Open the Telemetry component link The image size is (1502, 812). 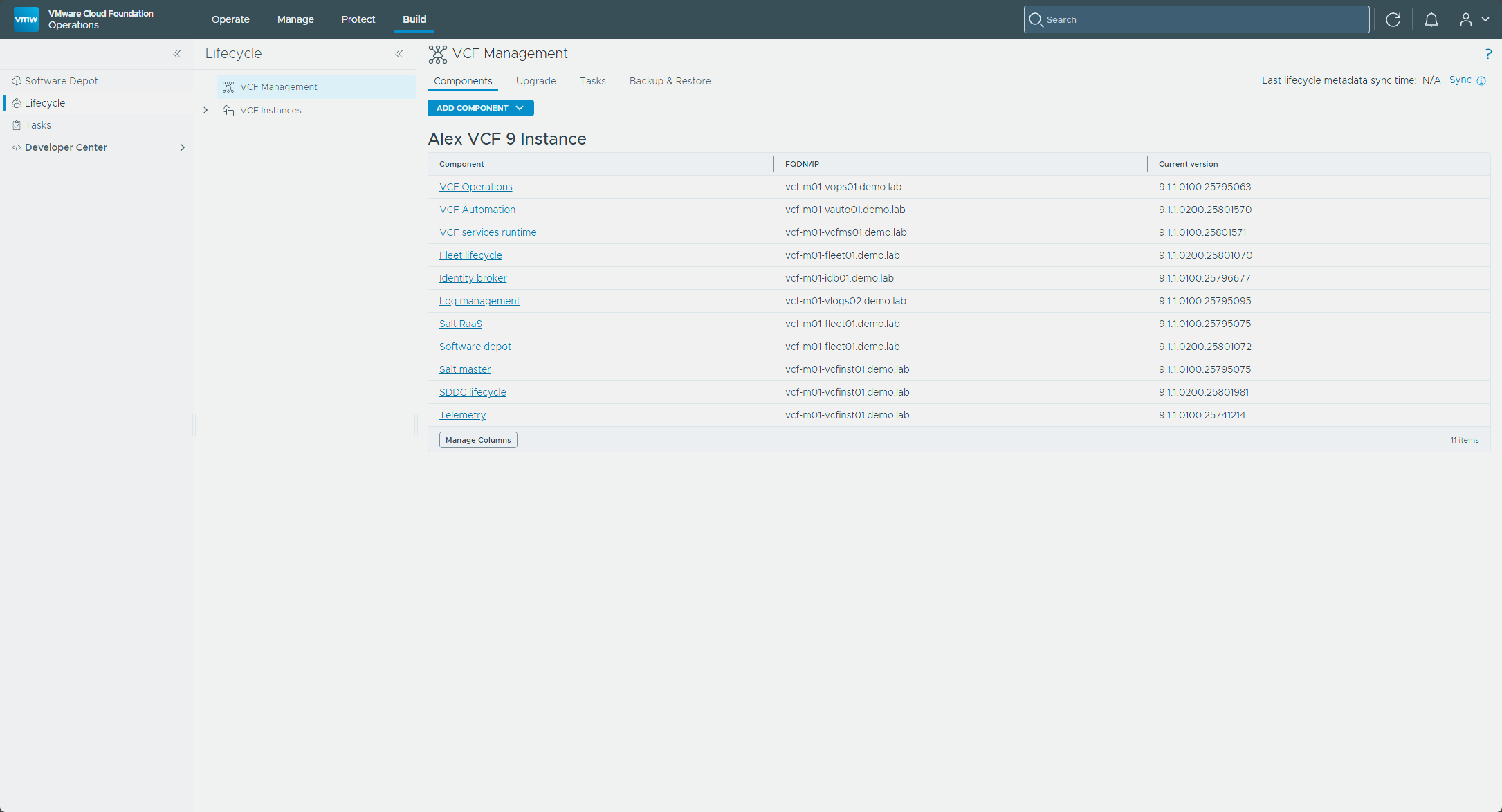pos(463,415)
